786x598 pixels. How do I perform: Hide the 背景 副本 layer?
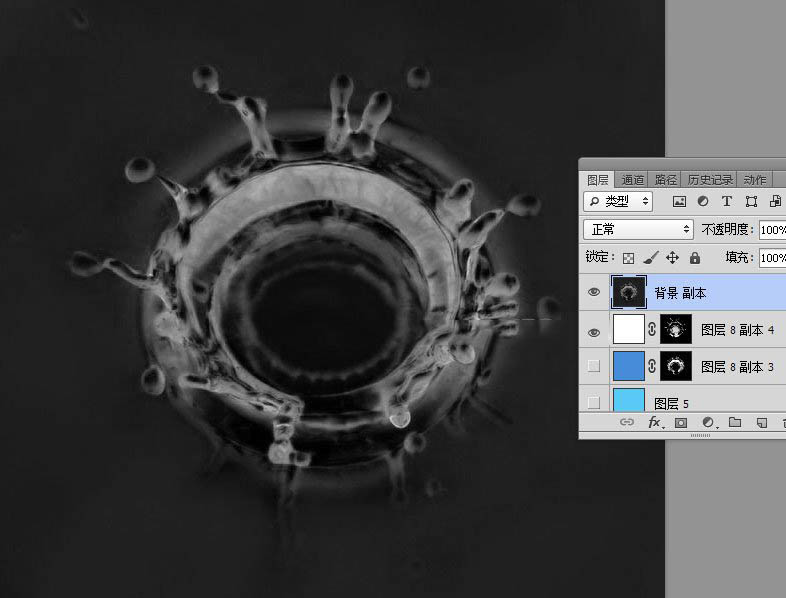(594, 292)
